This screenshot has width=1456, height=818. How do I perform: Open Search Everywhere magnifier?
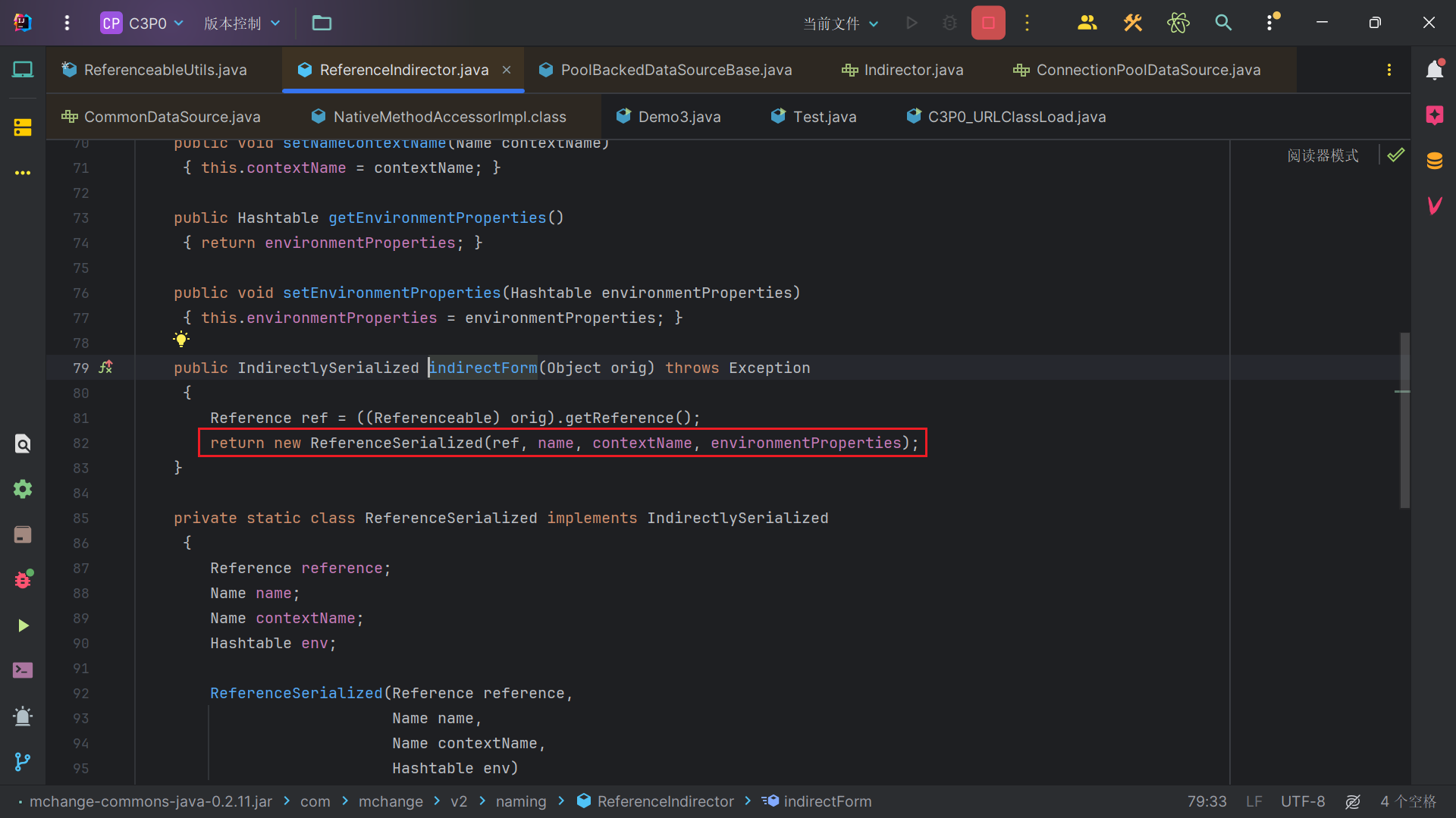tap(1223, 24)
